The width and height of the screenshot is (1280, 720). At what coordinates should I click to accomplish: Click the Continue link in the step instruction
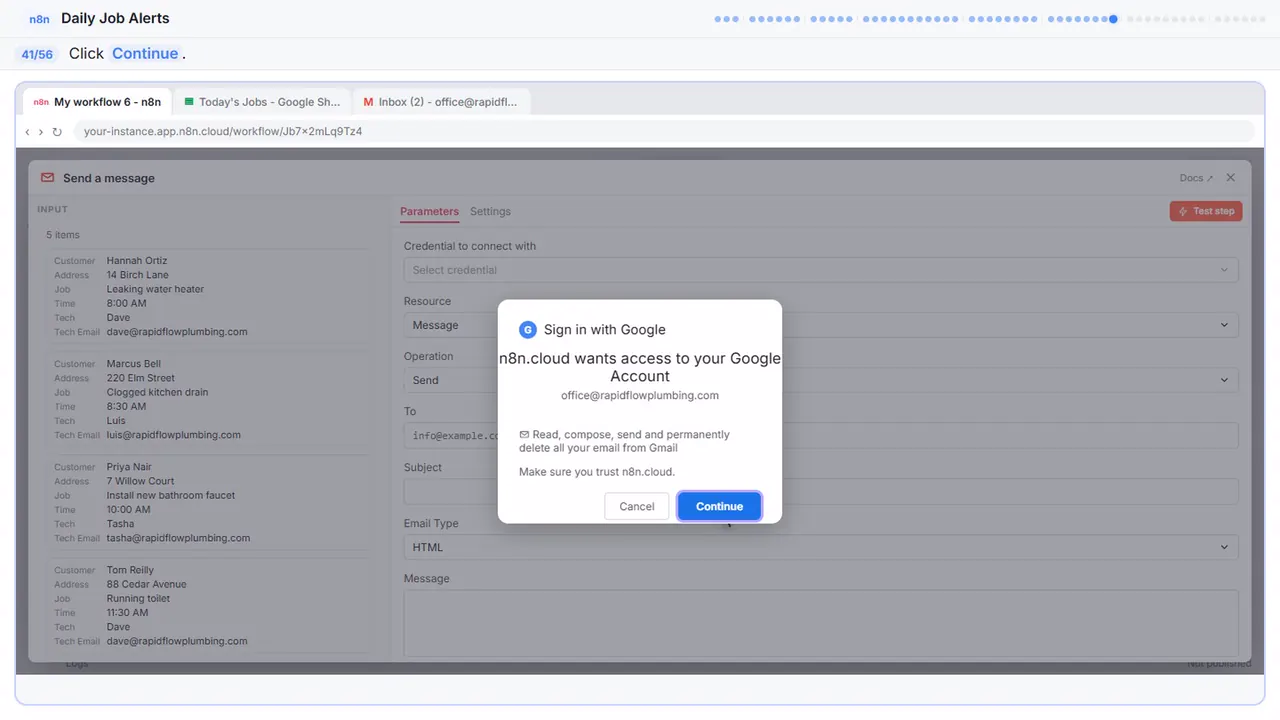[145, 54]
